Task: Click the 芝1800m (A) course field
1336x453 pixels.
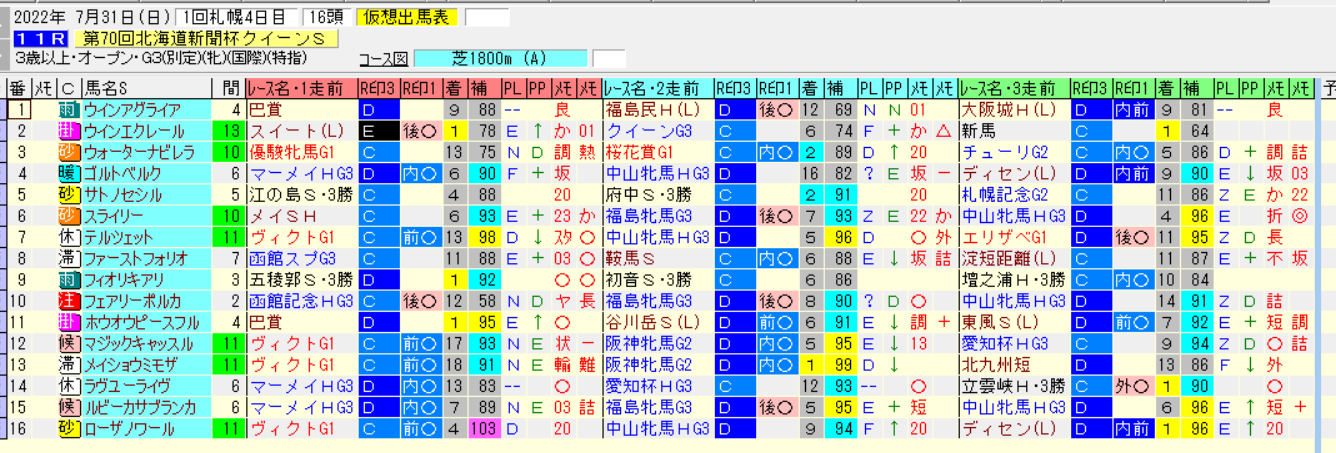Action: pos(500,58)
